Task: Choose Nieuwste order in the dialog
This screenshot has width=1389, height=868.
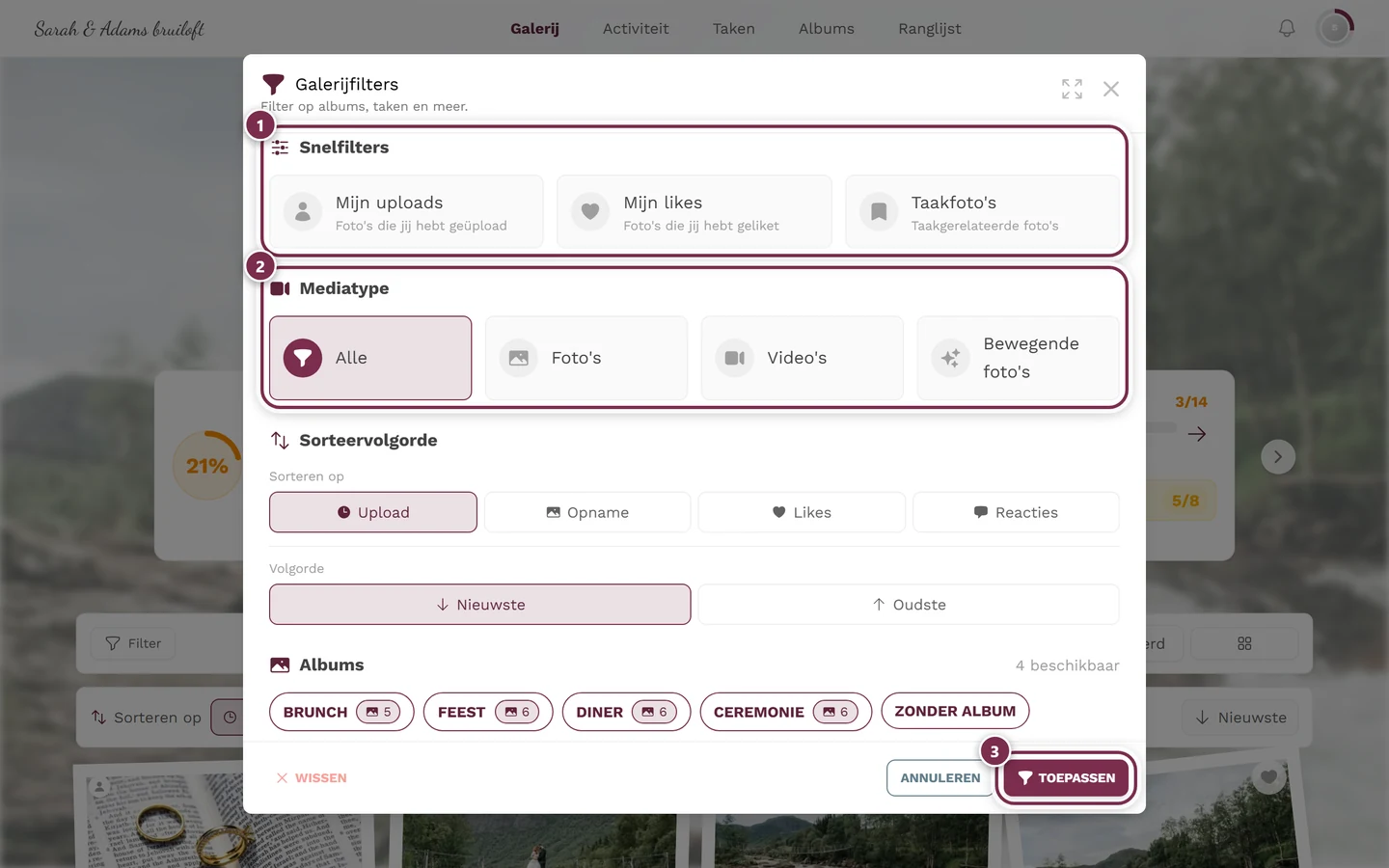Action: [480, 605]
